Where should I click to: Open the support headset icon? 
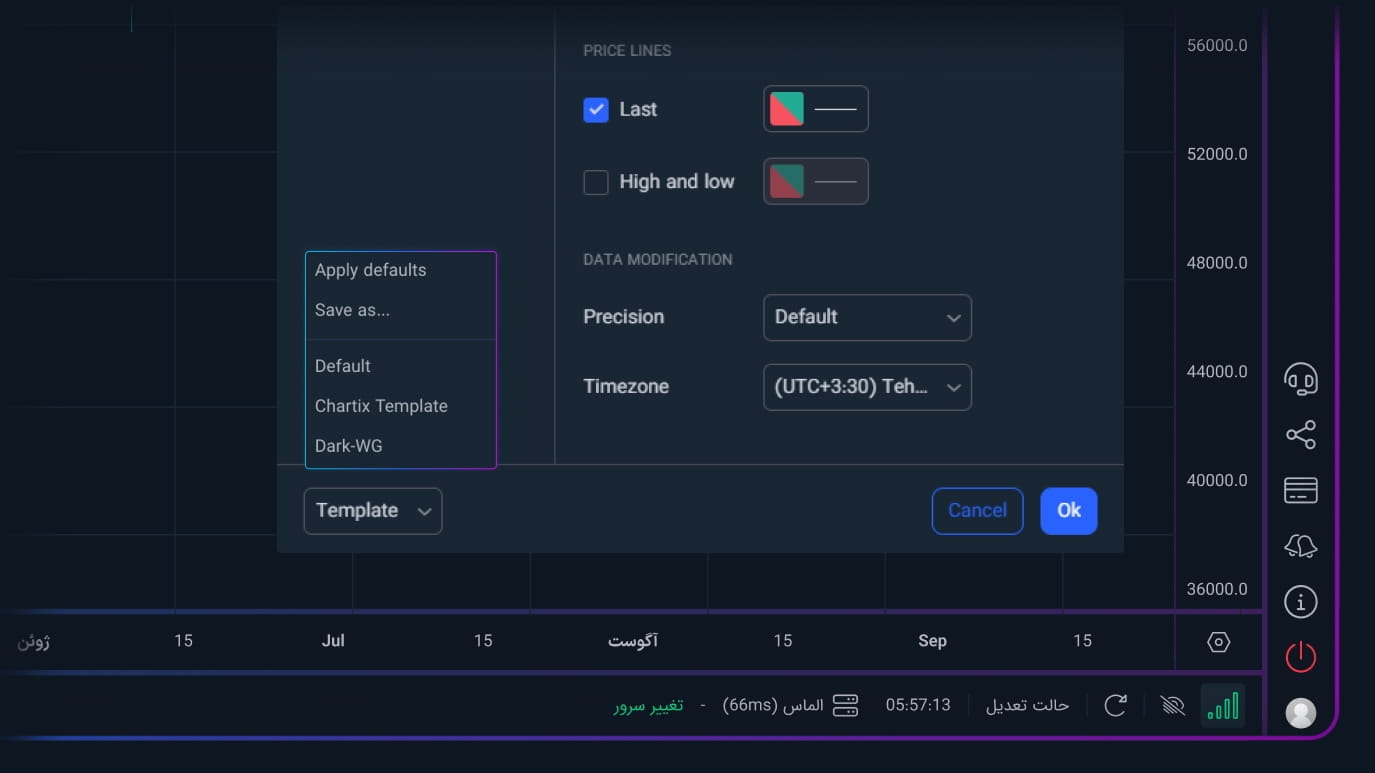1300,380
